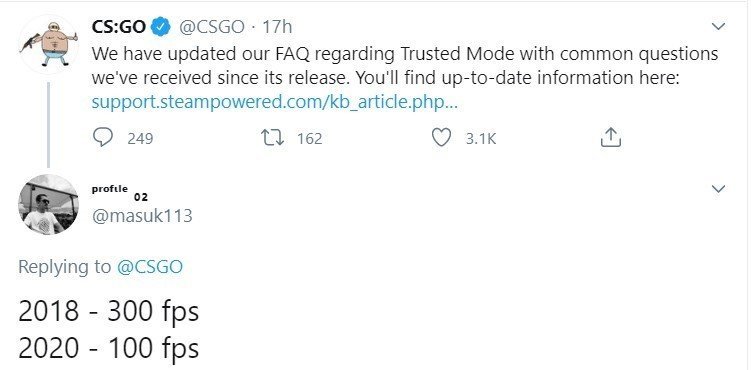Click the blue verified badge next to CS:GO
The width and height of the screenshot is (751, 370).
click(161, 27)
